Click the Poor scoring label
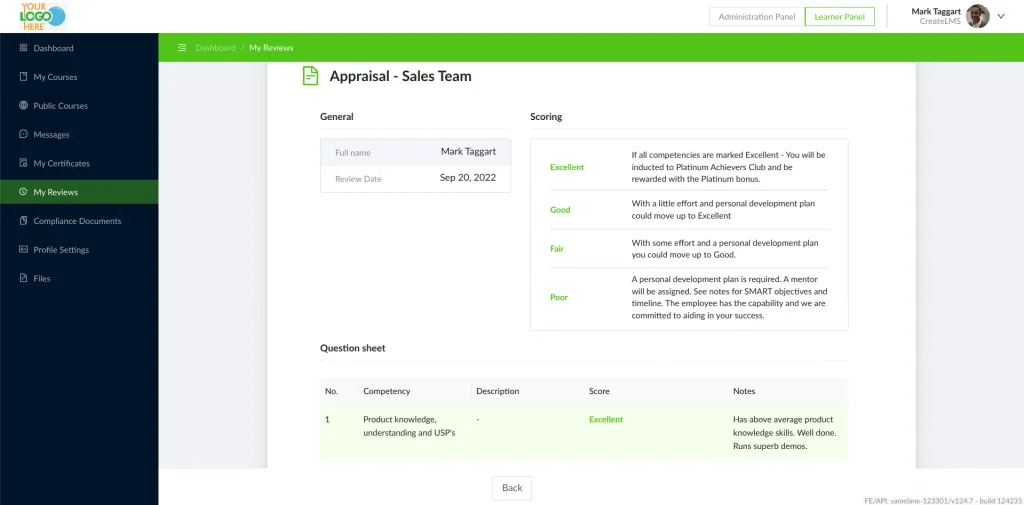This screenshot has width=1024, height=505. pos(558,297)
